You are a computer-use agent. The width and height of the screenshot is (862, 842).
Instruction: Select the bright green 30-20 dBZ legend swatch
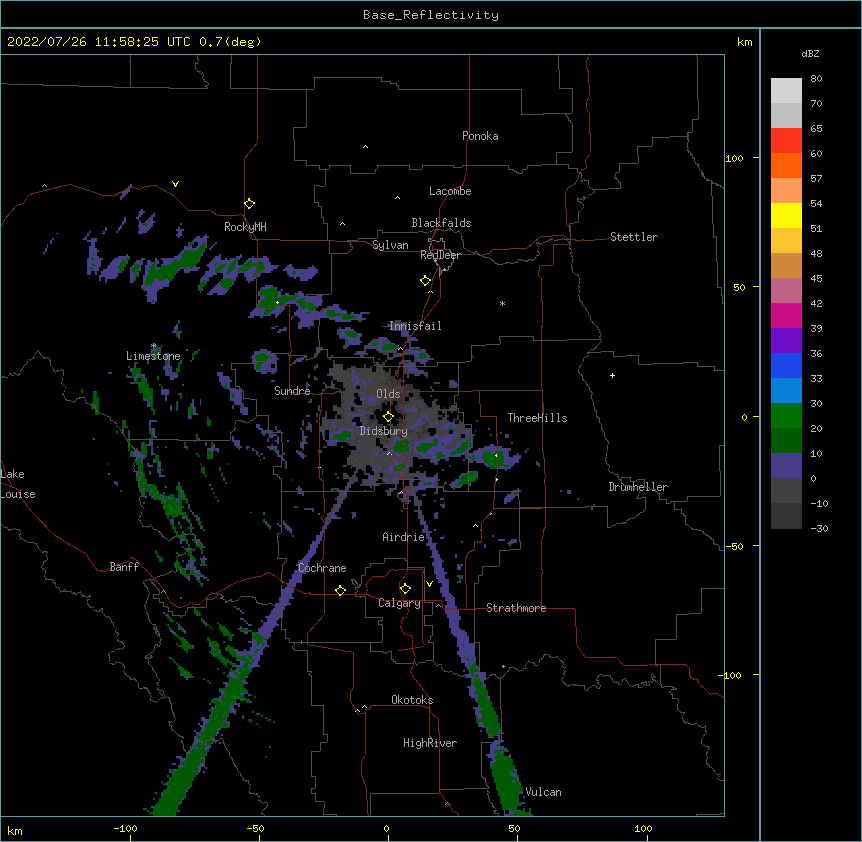coord(786,416)
